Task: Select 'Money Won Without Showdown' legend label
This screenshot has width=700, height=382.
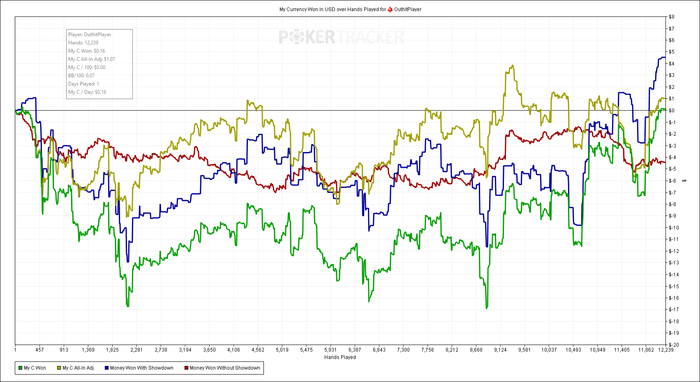Action: click(225, 368)
